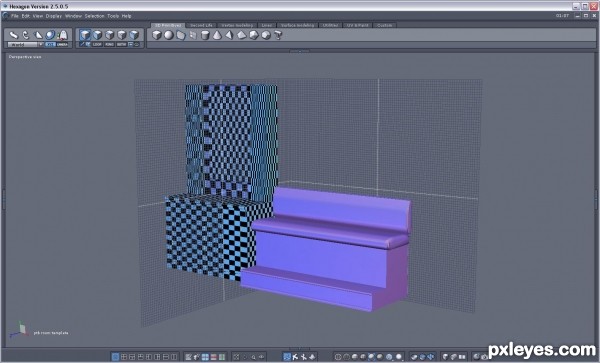This screenshot has height=363, width=600.
Task: Toggle the RING selection option
Action: pyautogui.click(x=109, y=44)
